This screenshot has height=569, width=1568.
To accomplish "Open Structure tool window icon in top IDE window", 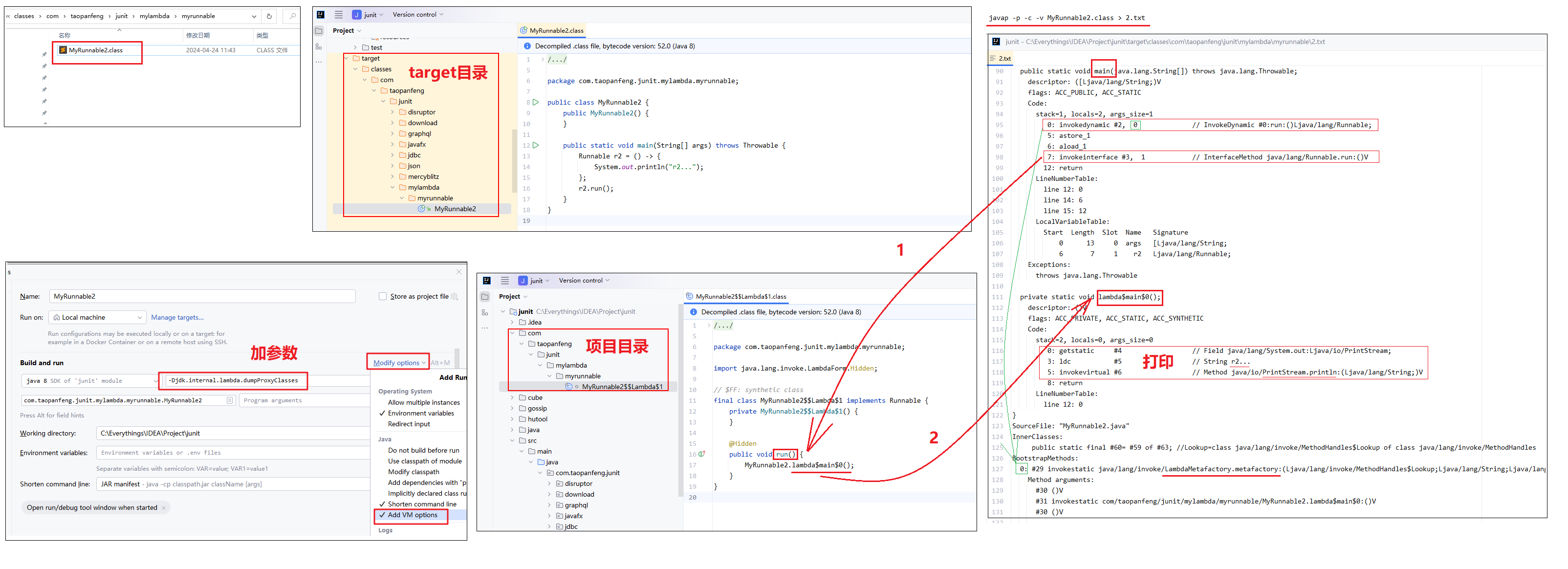I will point(318,46).
